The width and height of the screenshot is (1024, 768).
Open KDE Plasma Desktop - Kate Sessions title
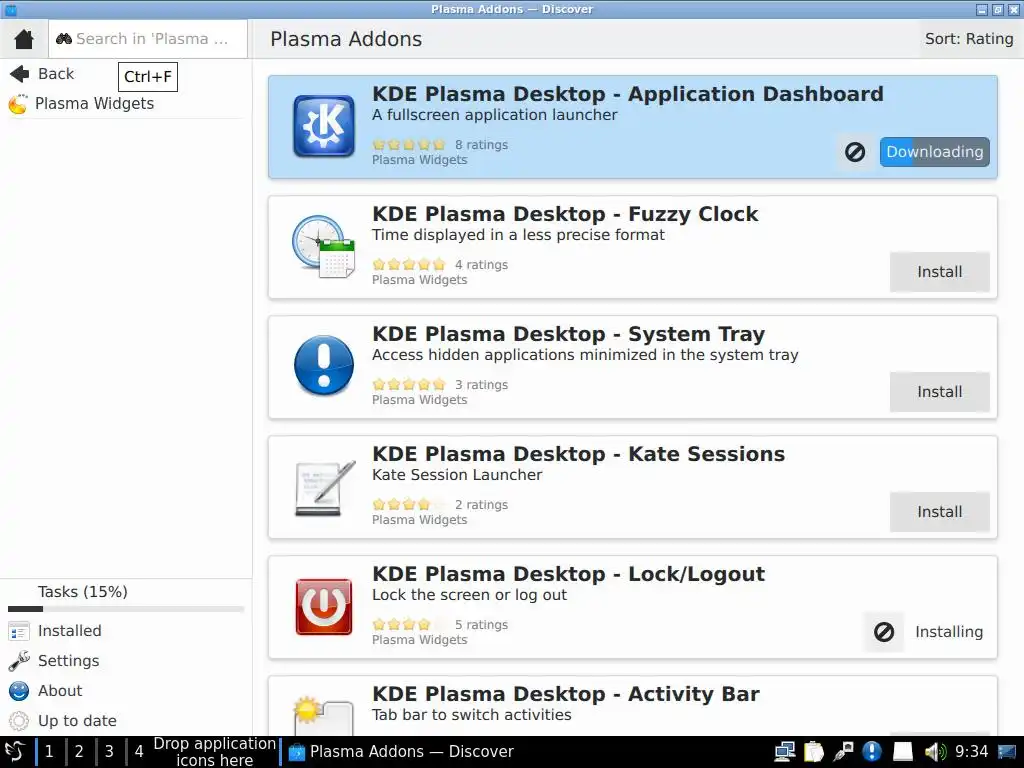pyautogui.click(x=579, y=455)
